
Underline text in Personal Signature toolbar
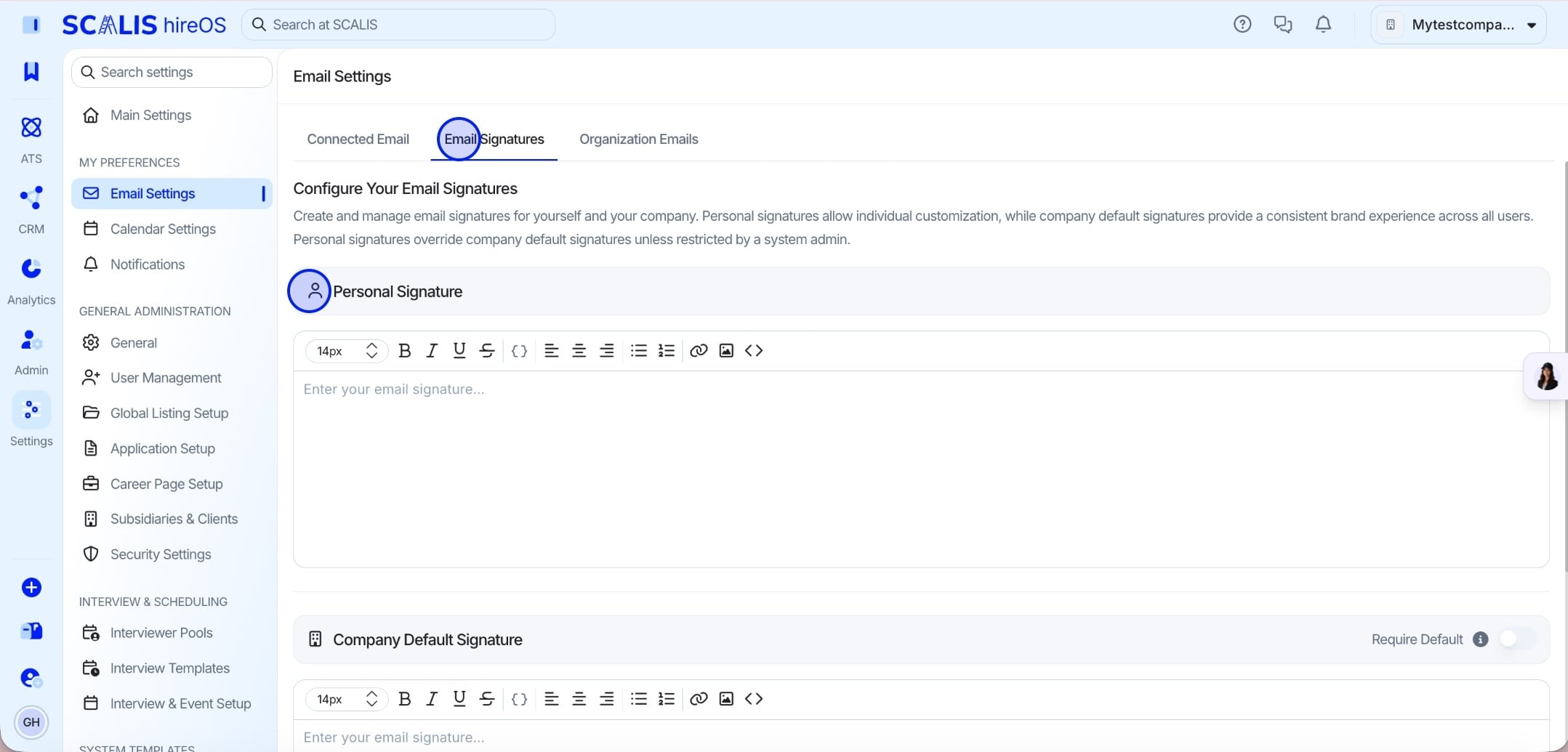tap(459, 351)
